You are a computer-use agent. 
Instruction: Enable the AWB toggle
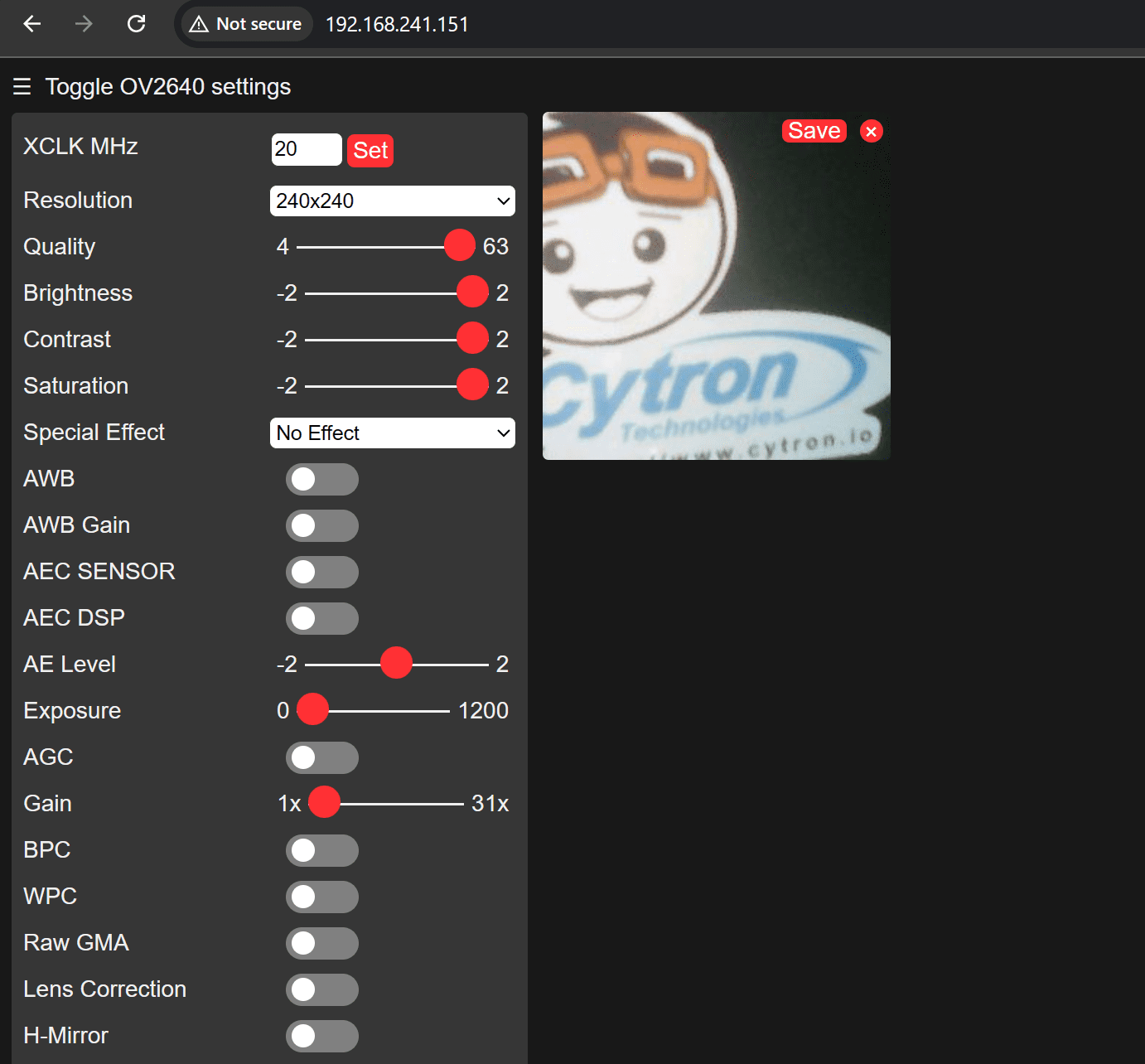321,479
